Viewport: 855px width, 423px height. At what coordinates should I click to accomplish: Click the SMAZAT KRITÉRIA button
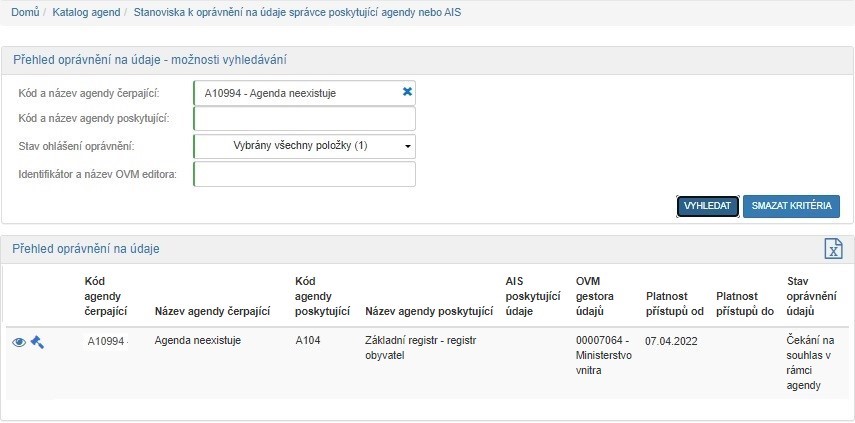click(x=791, y=206)
